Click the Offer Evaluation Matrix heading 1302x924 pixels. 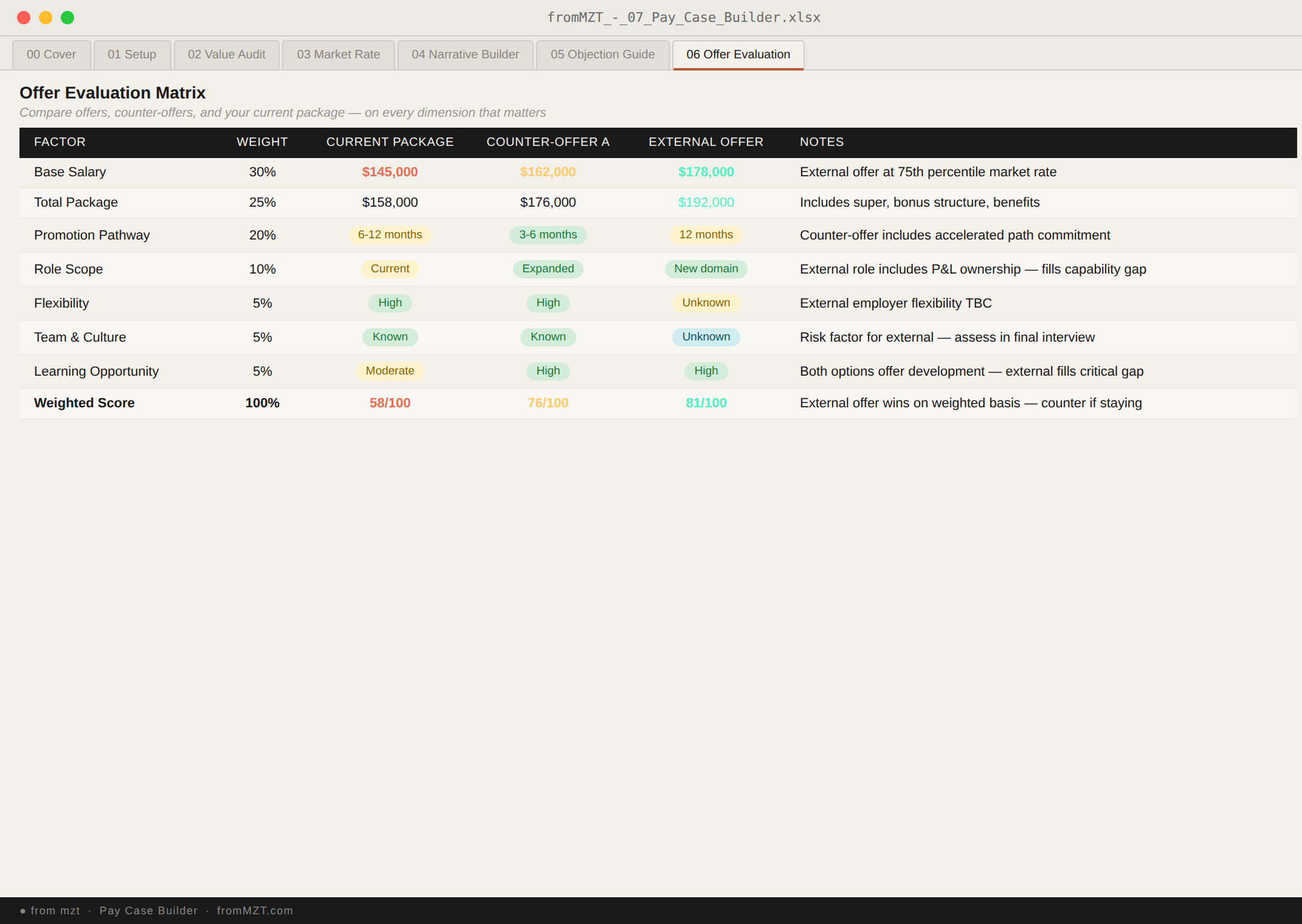click(112, 93)
